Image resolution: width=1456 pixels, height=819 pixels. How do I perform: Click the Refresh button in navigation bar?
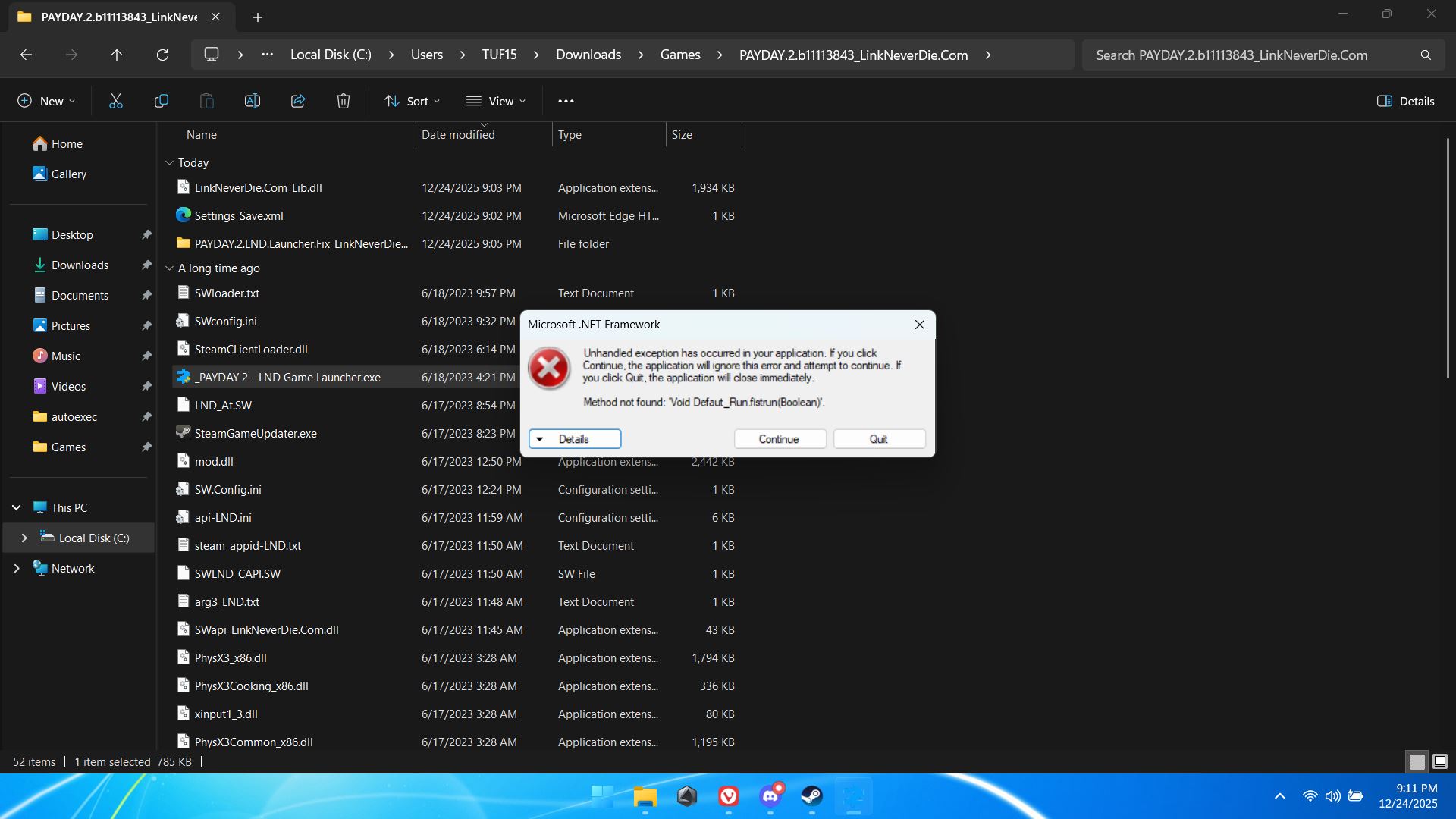click(162, 55)
